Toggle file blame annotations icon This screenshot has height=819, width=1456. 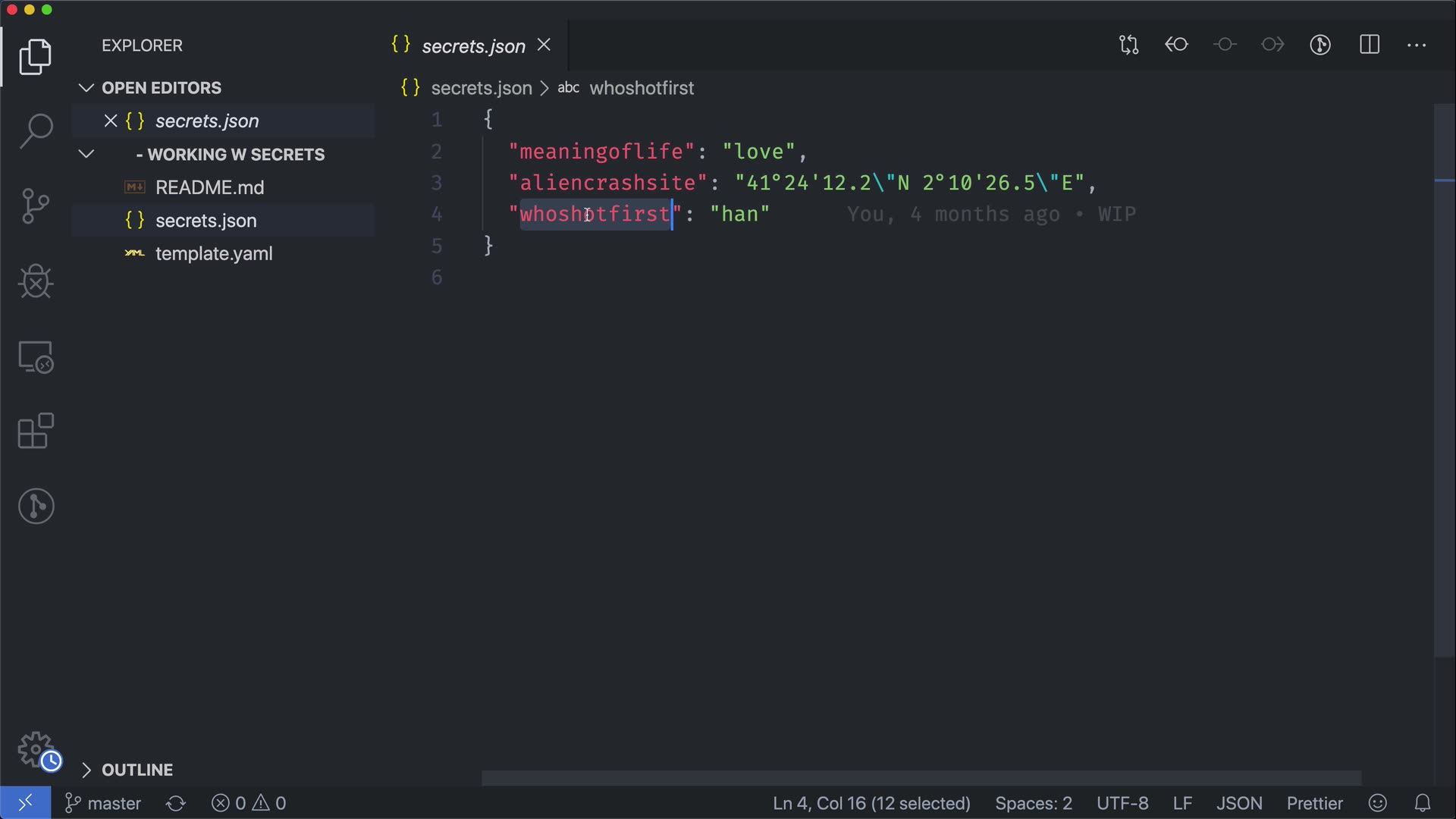pos(1320,45)
